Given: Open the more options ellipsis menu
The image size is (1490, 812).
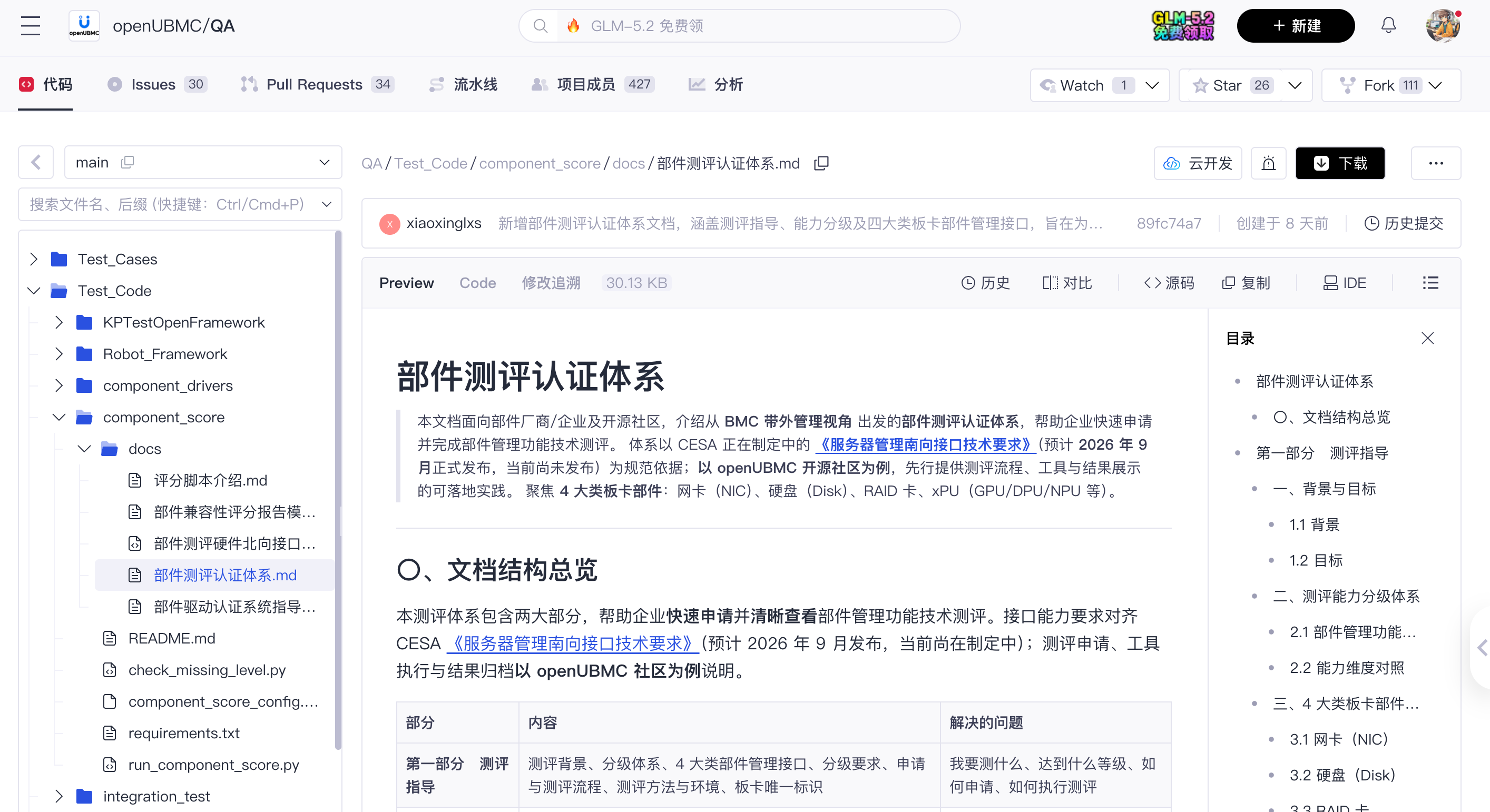Looking at the screenshot, I should point(1436,164).
